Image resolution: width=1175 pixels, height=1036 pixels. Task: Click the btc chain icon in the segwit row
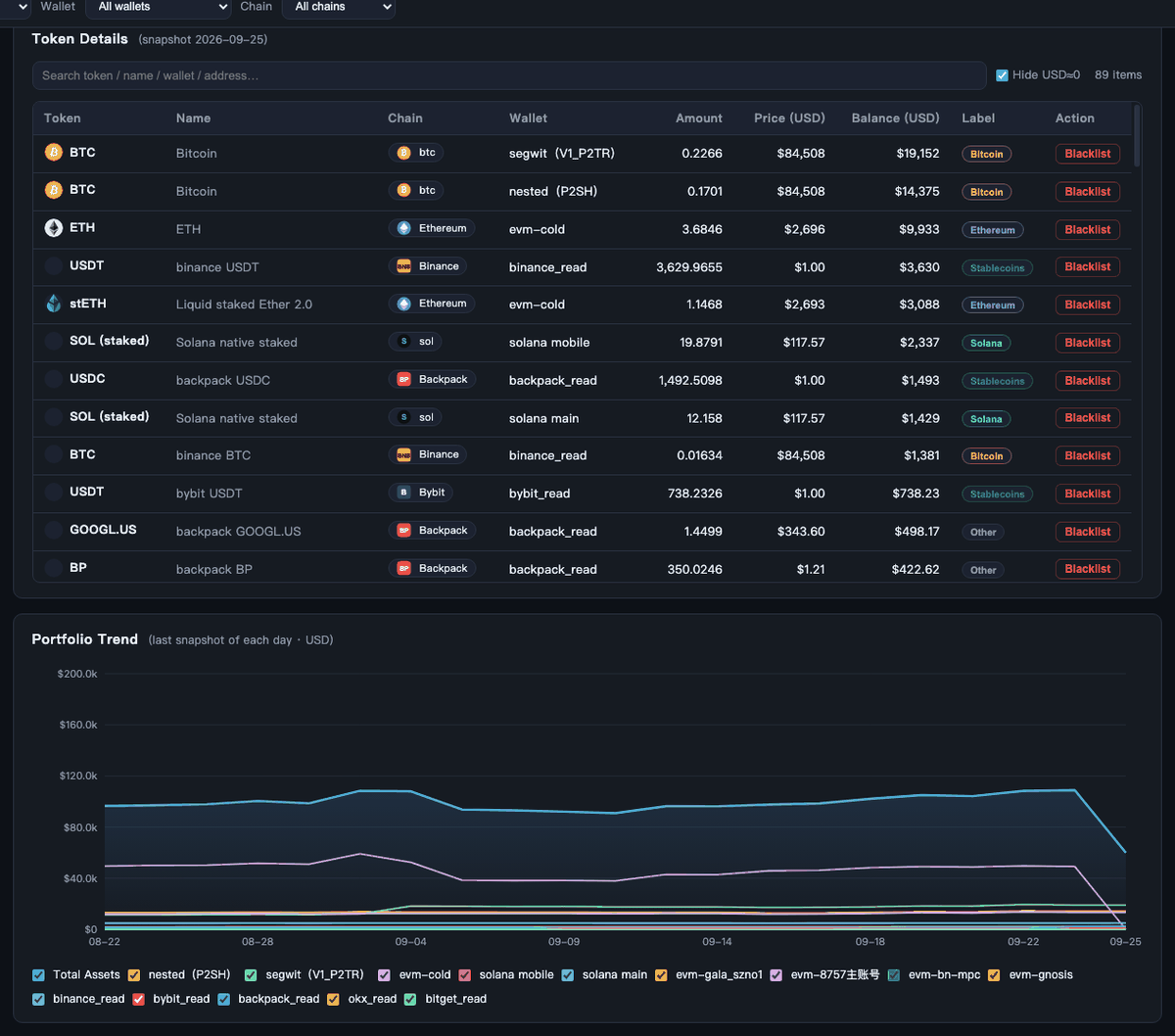pos(403,153)
